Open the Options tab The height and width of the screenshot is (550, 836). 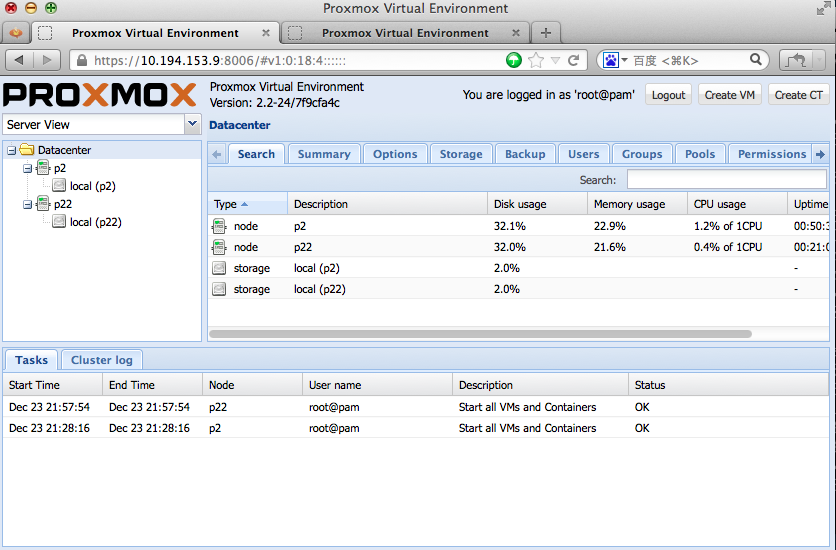click(x=395, y=154)
